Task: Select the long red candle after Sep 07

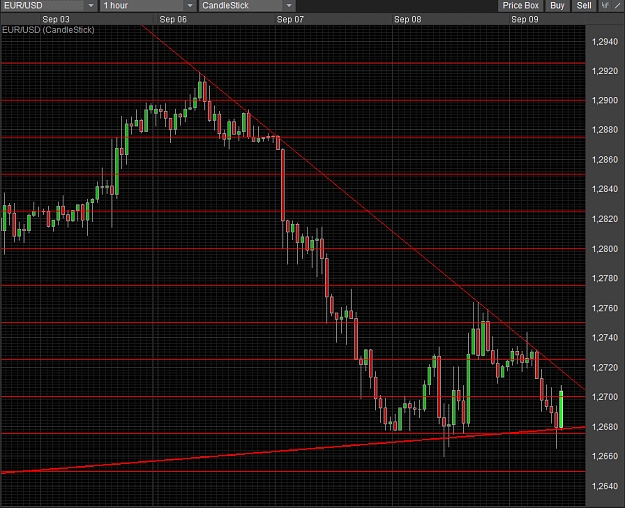Action: tap(283, 185)
